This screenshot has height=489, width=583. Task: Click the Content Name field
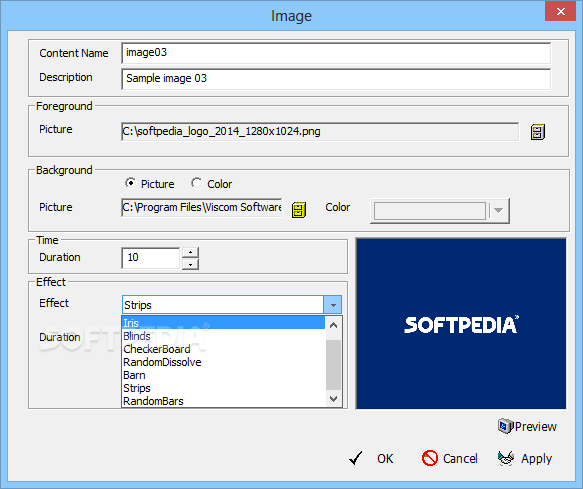pyautogui.click(x=336, y=53)
